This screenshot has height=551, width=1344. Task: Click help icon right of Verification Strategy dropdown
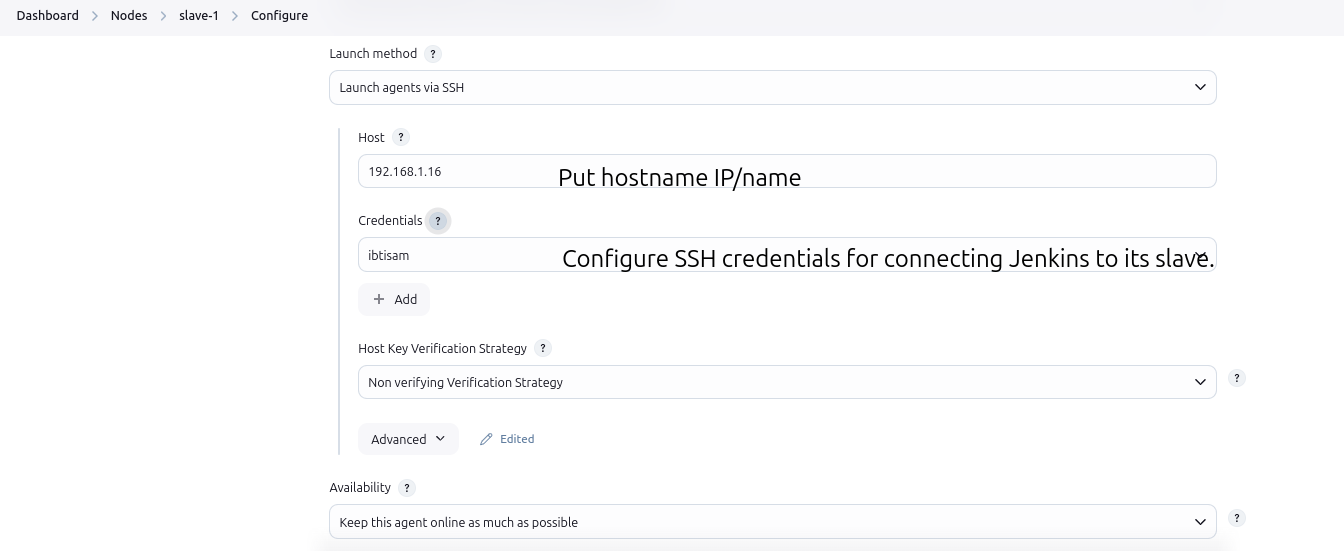[1236, 378]
